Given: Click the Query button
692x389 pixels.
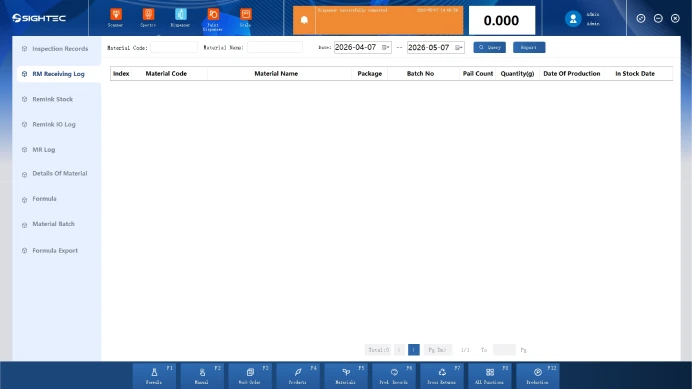Looking at the screenshot, I should [489, 47].
